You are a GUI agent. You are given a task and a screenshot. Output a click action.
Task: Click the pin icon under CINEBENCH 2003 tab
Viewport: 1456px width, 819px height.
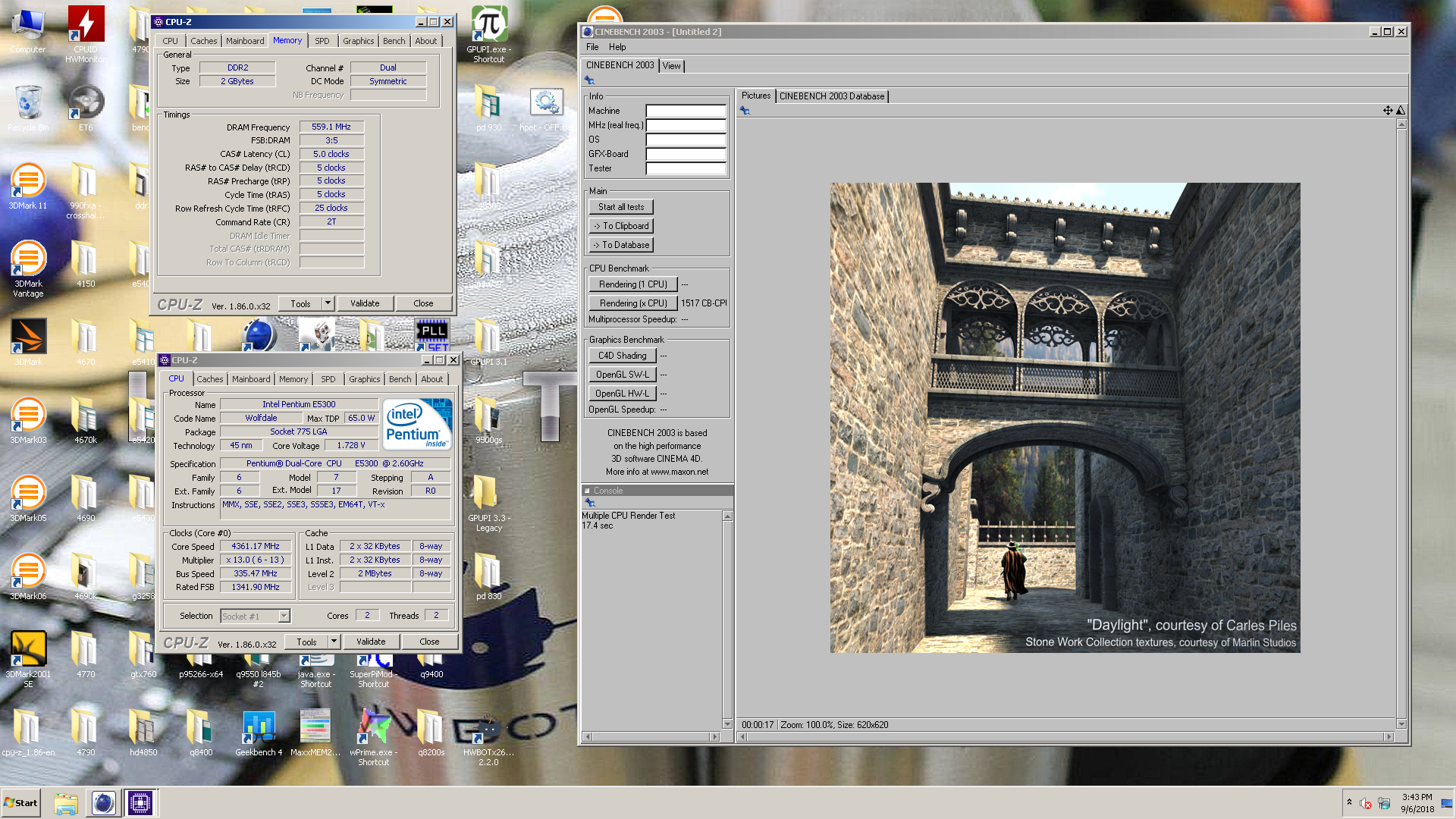tap(589, 80)
